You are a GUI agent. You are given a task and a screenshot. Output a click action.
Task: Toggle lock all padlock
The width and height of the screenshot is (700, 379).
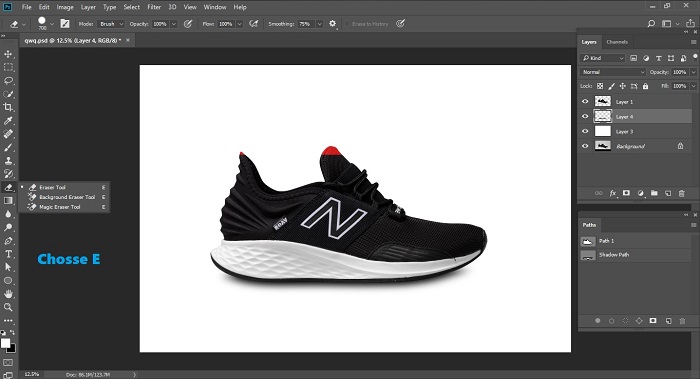[646, 86]
